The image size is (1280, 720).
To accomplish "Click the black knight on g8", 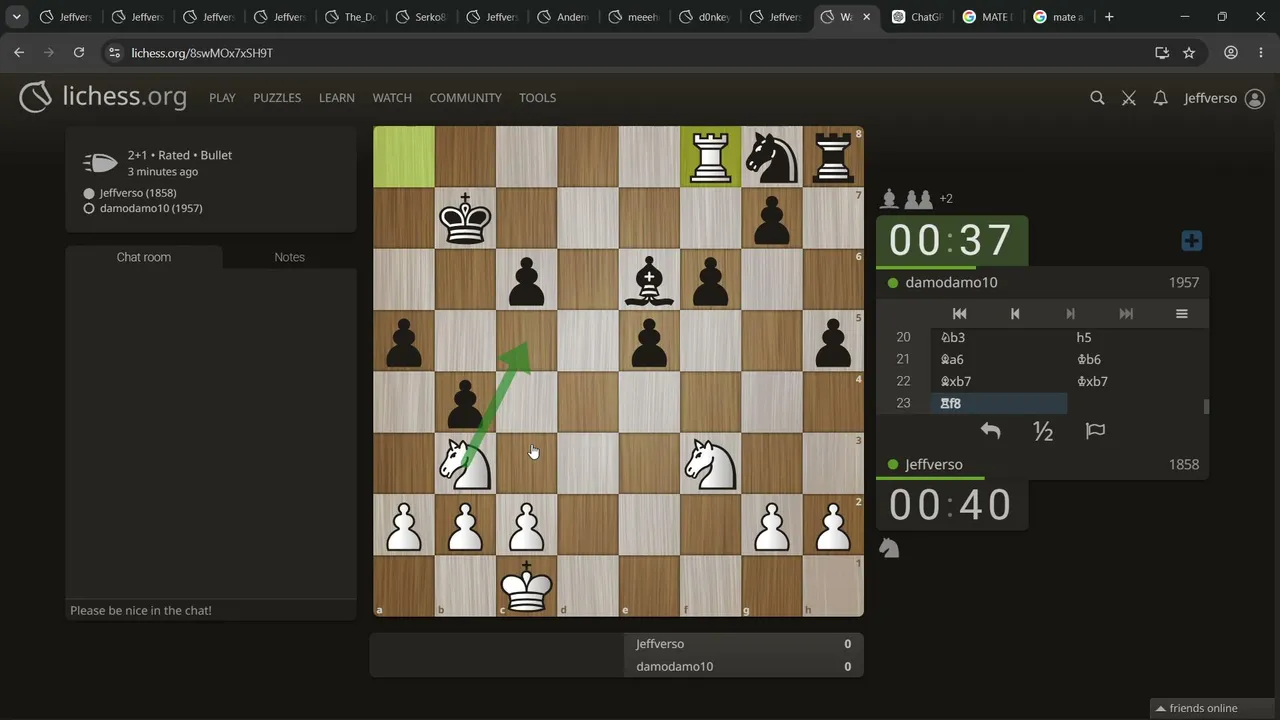I will click(x=772, y=157).
